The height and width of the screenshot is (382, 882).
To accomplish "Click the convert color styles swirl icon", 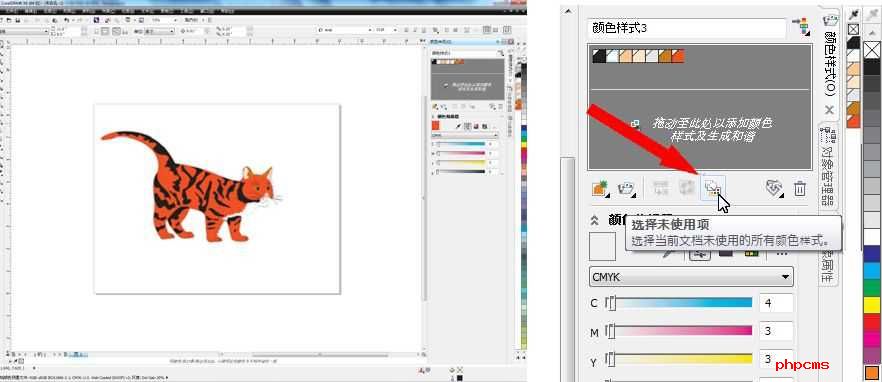I will pos(775,188).
